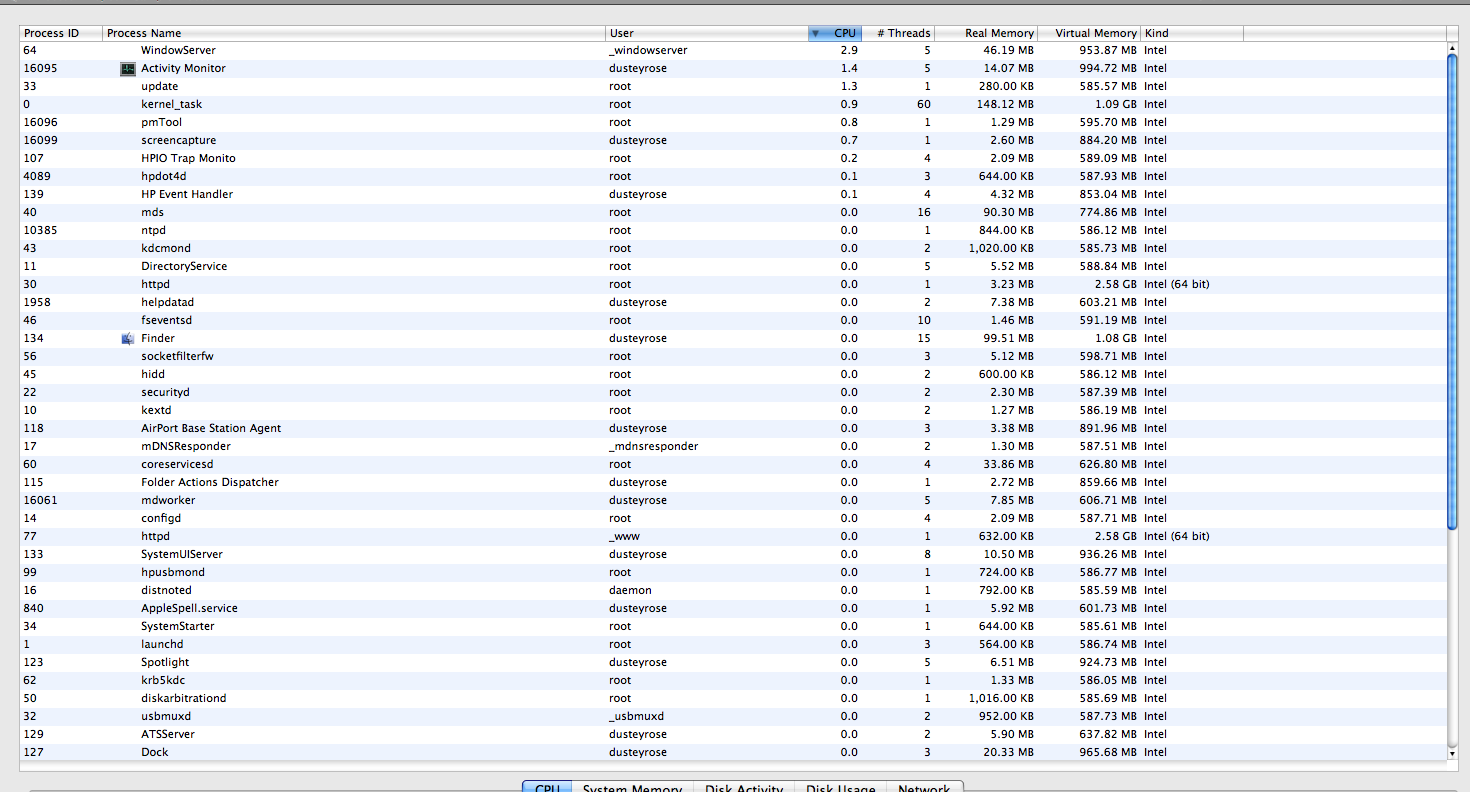Image resolution: width=1470 pixels, height=792 pixels.
Task: Select the WindowServer process row
Action: tap(733, 50)
